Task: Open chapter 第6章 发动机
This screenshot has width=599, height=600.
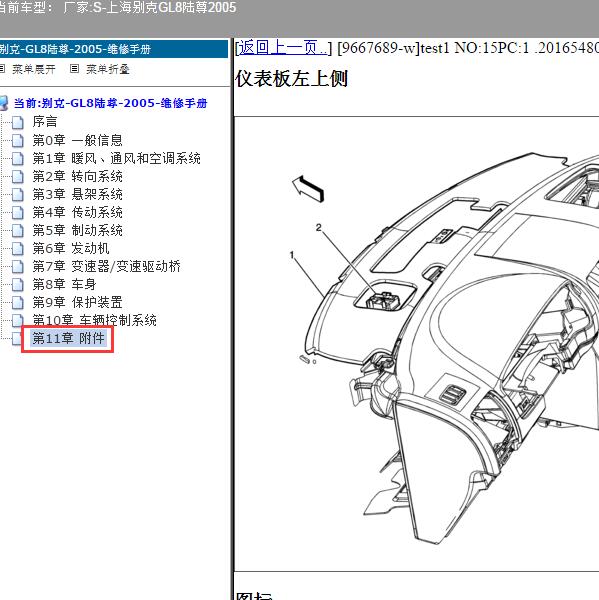Action: point(71,248)
